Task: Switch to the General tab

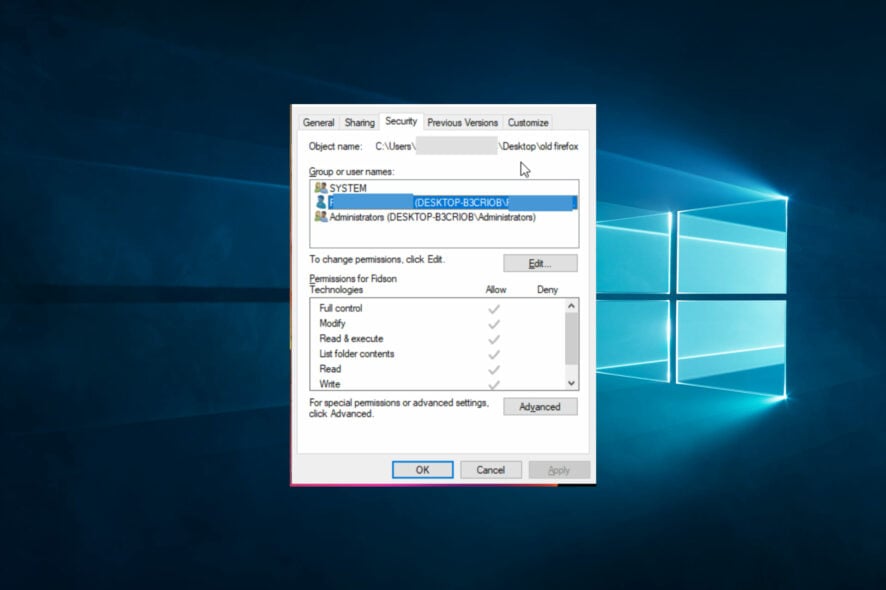Action: pyautogui.click(x=318, y=122)
